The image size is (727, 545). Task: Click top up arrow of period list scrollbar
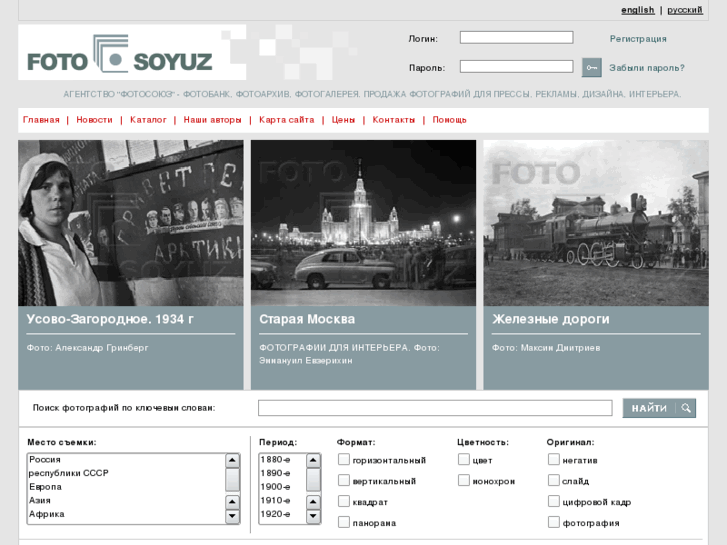point(313,461)
